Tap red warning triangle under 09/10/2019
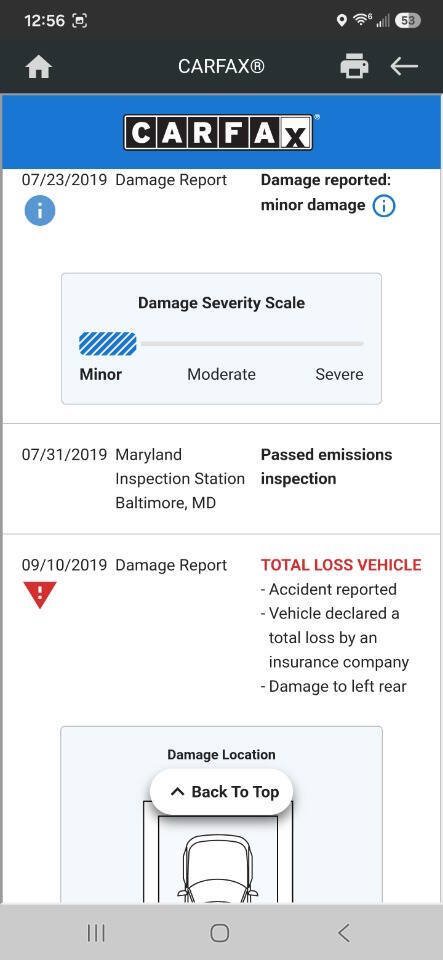 [x=40, y=594]
